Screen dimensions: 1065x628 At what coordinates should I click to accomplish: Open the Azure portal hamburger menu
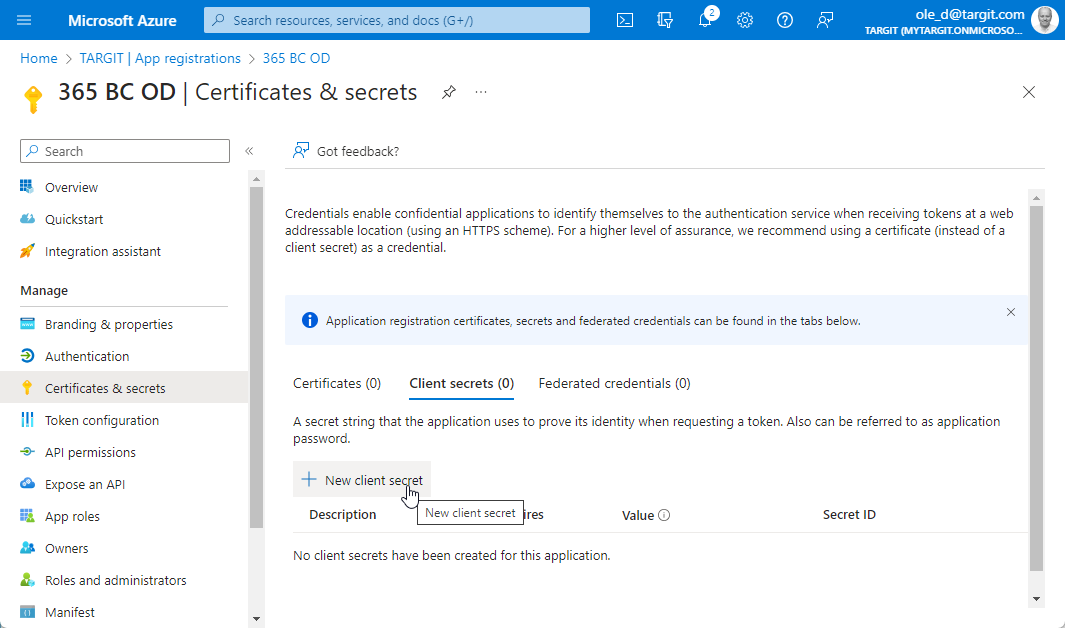click(24, 20)
